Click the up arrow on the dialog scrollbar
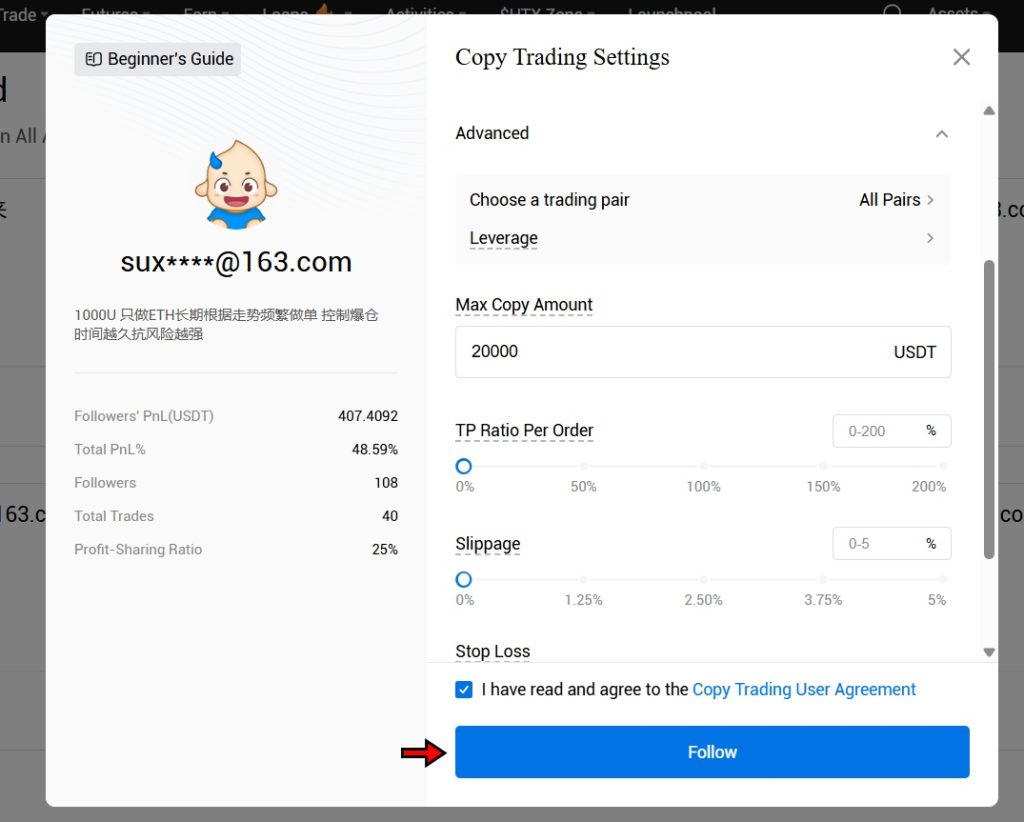 (x=989, y=110)
